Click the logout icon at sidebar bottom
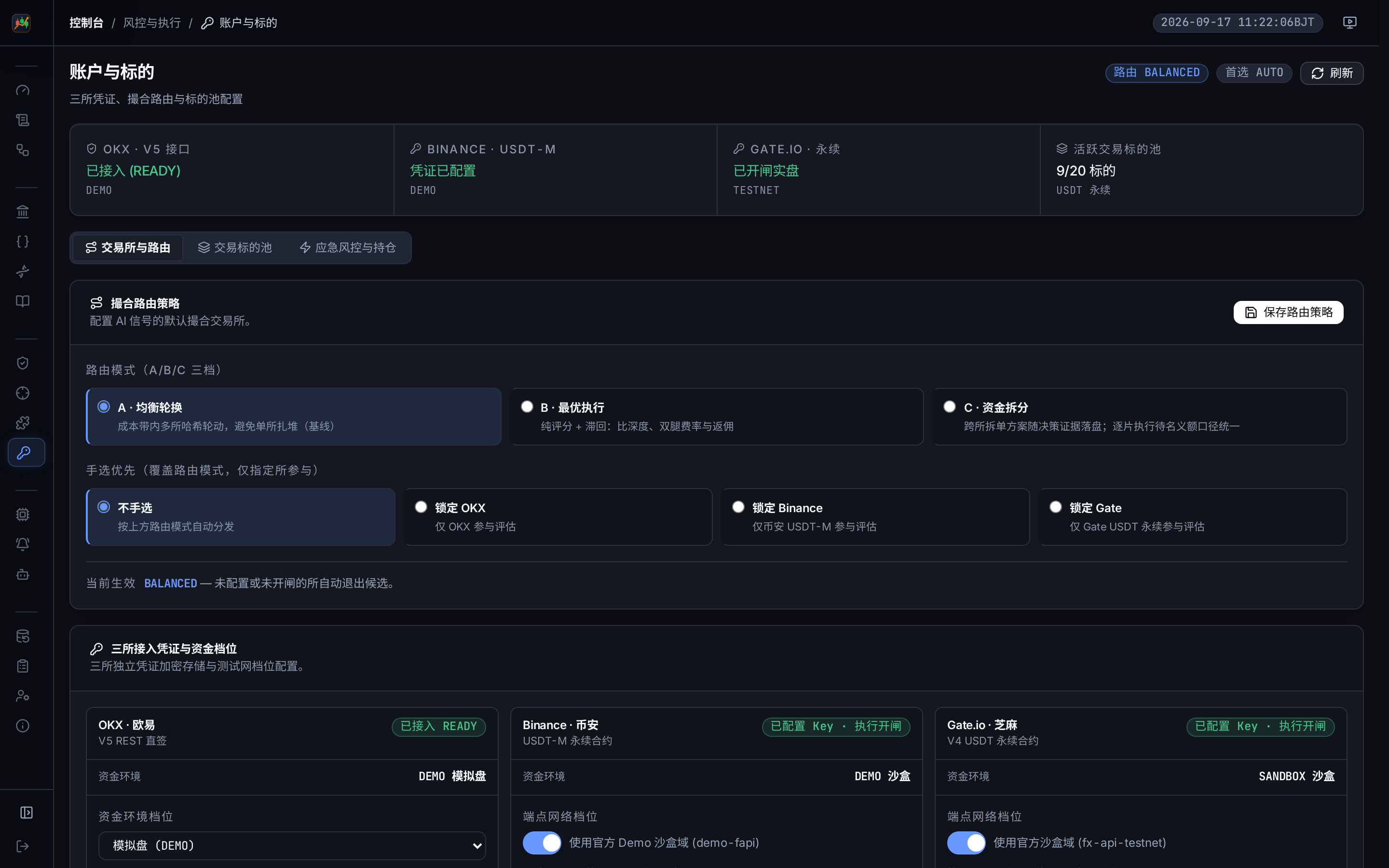Viewport: 1389px width, 868px height. click(23, 846)
